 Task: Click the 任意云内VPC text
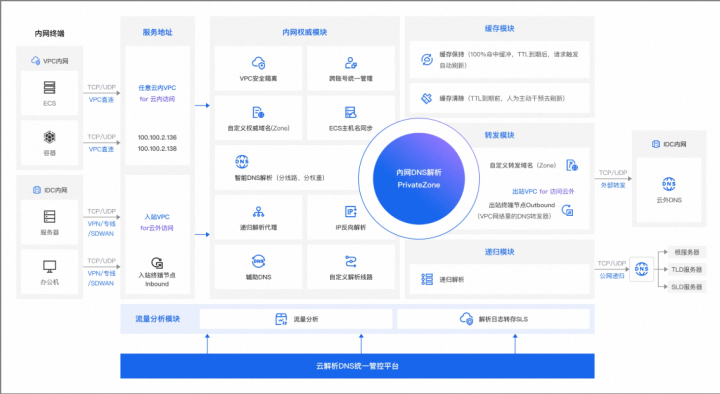tap(157, 88)
